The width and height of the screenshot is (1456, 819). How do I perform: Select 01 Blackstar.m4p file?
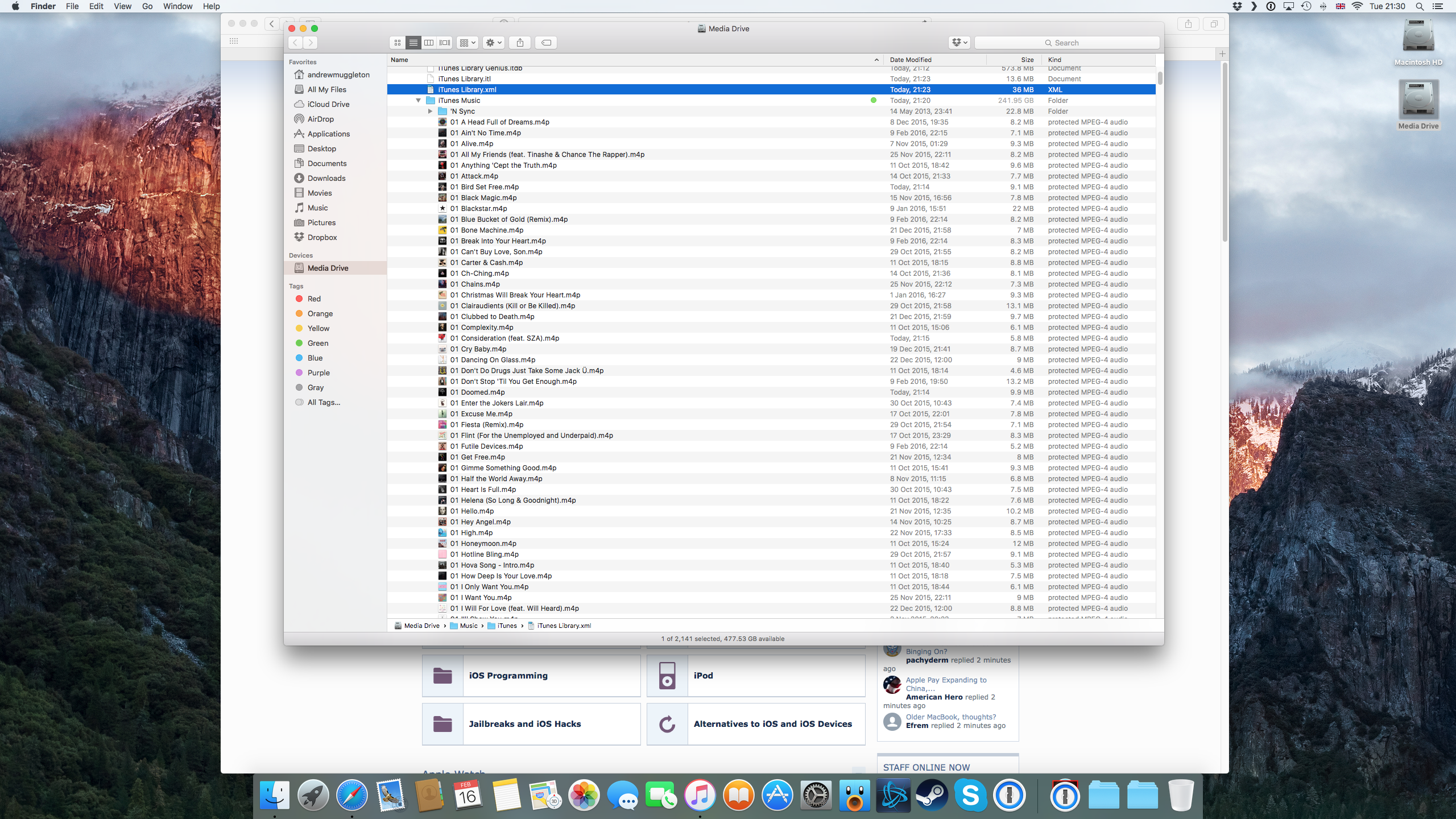tap(771, 209)
